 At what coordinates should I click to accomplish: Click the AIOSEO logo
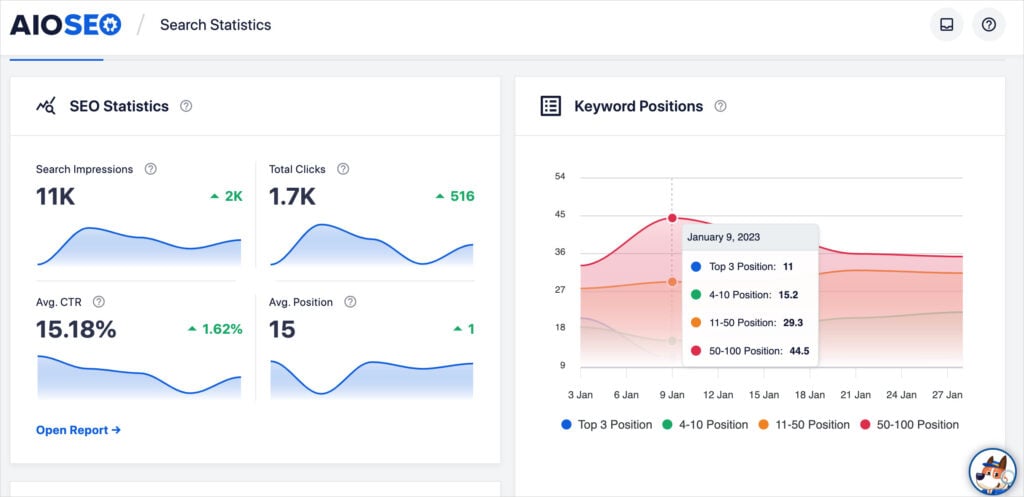(65, 25)
